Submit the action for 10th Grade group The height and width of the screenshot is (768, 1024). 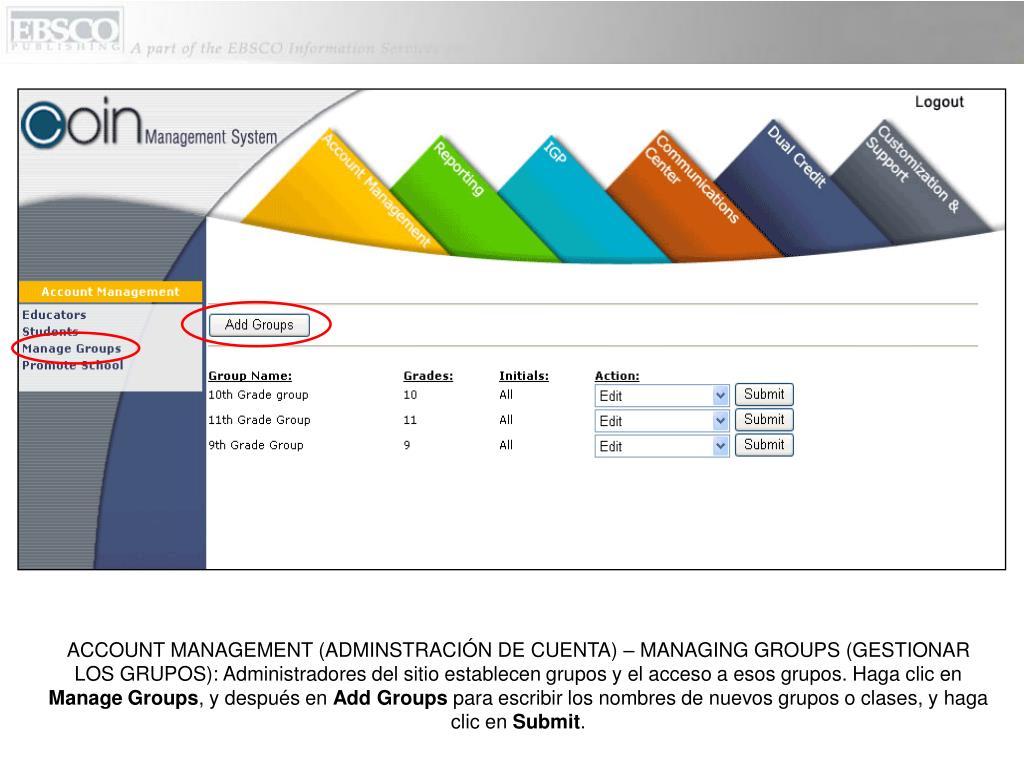click(764, 394)
